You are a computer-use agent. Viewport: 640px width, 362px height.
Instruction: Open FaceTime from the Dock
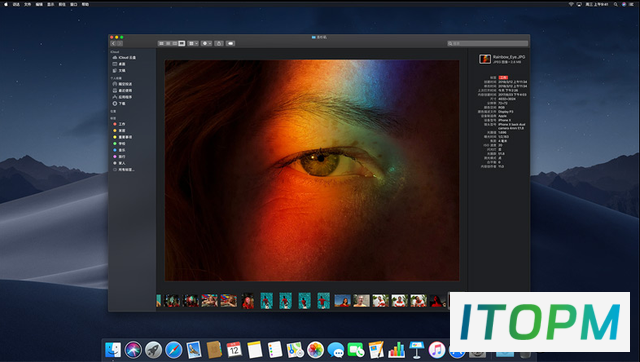pyautogui.click(x=356, y=350)
